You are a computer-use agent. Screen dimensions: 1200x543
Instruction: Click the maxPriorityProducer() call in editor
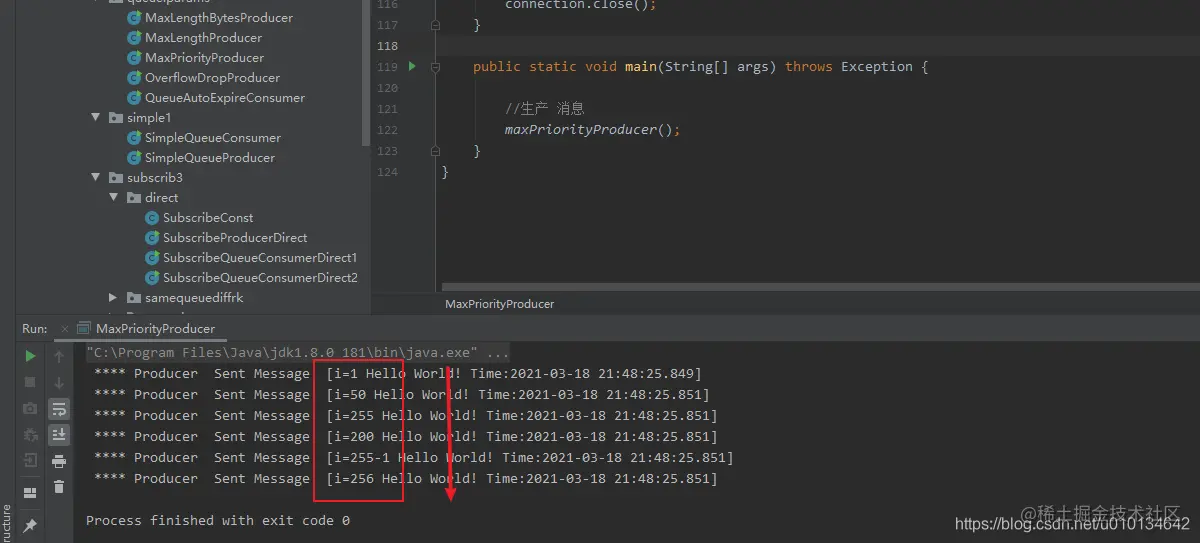click(592, 130)
